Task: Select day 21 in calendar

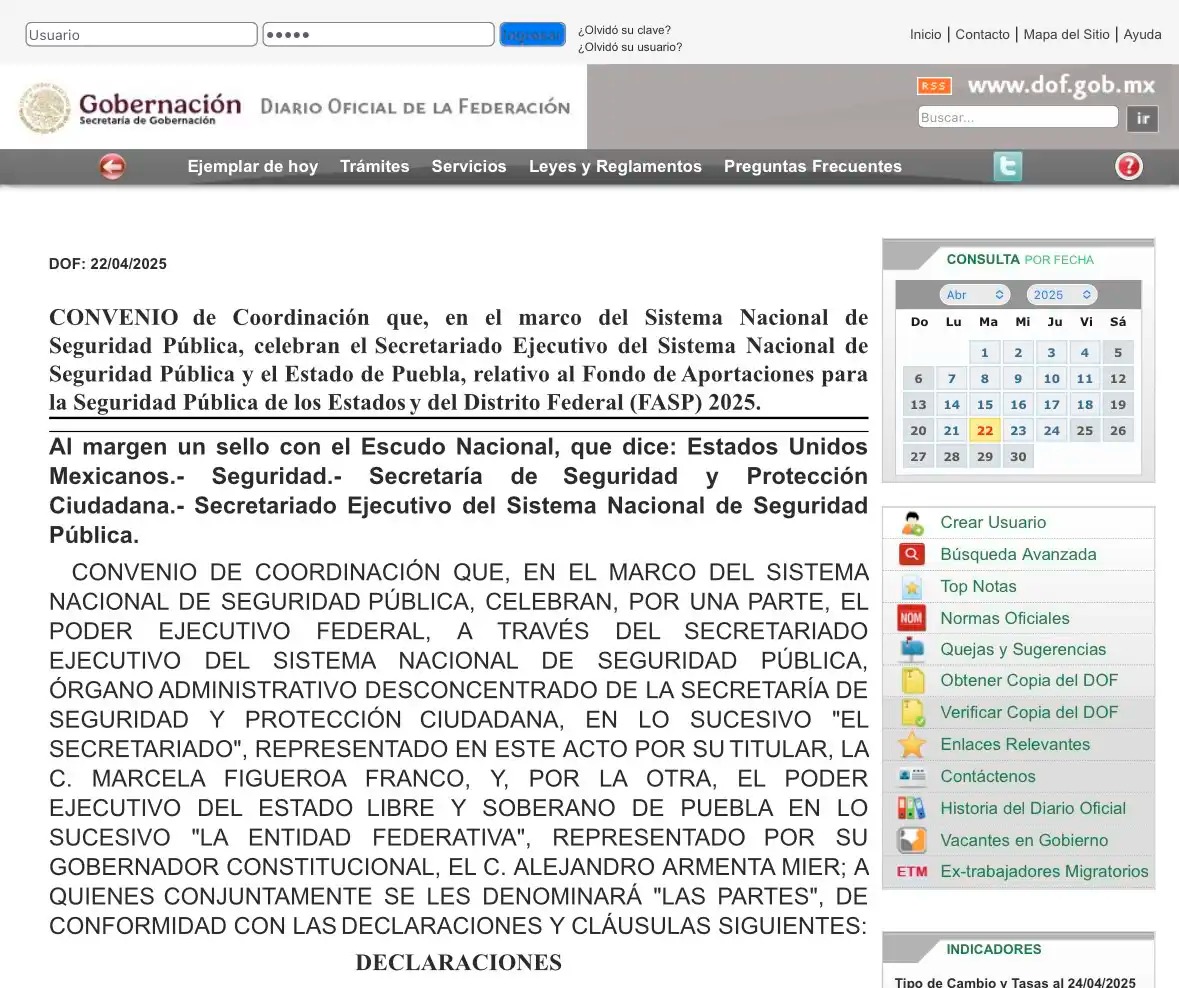Action: click(x=952, y=431)
